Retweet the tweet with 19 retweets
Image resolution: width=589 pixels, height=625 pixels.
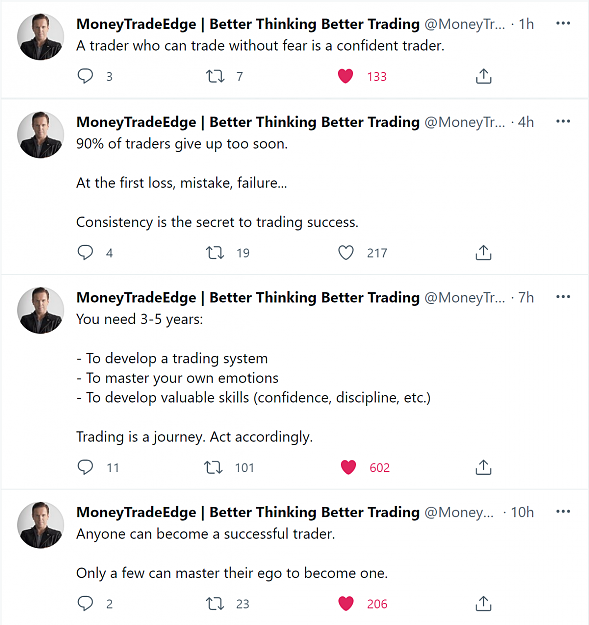click(215, 252)
